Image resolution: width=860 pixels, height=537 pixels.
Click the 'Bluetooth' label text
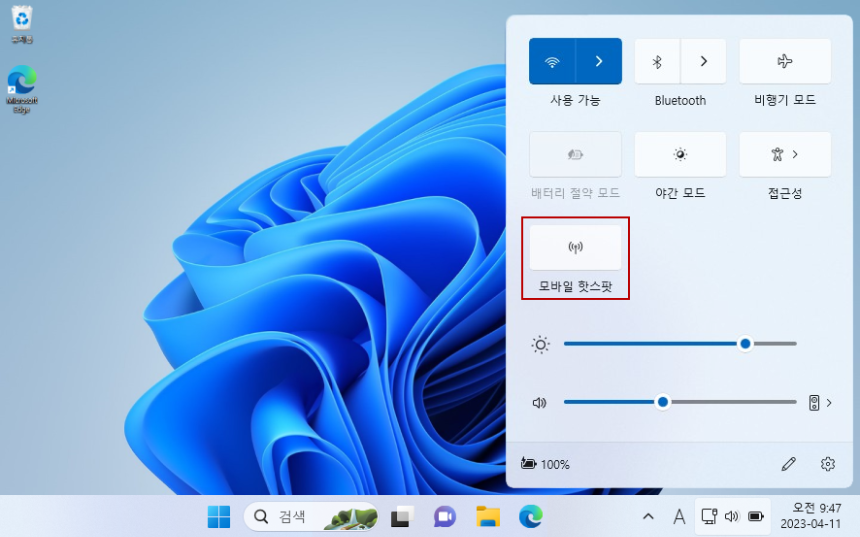point(680,100)
